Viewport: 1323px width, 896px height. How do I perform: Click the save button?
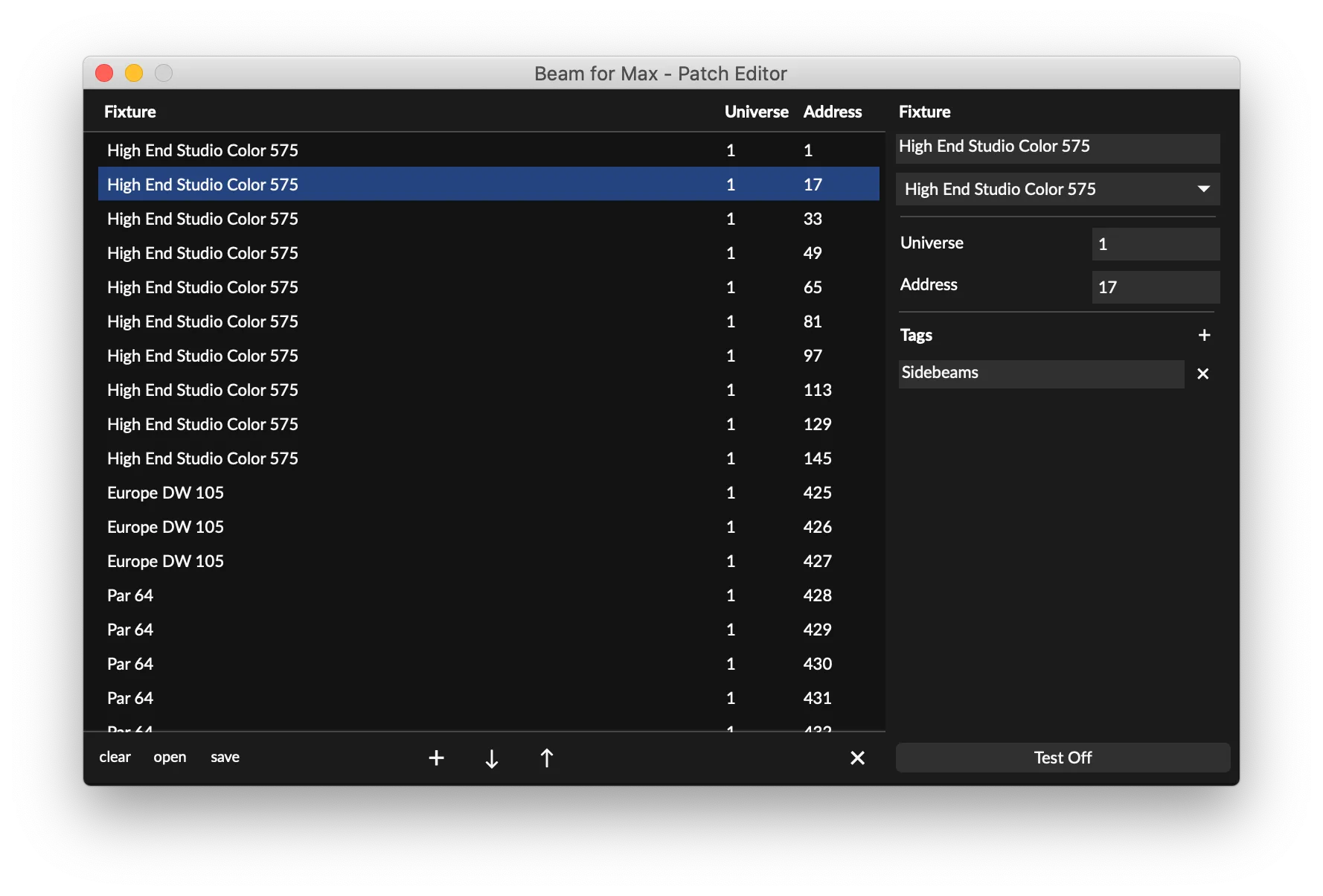[x=225, y=757]
